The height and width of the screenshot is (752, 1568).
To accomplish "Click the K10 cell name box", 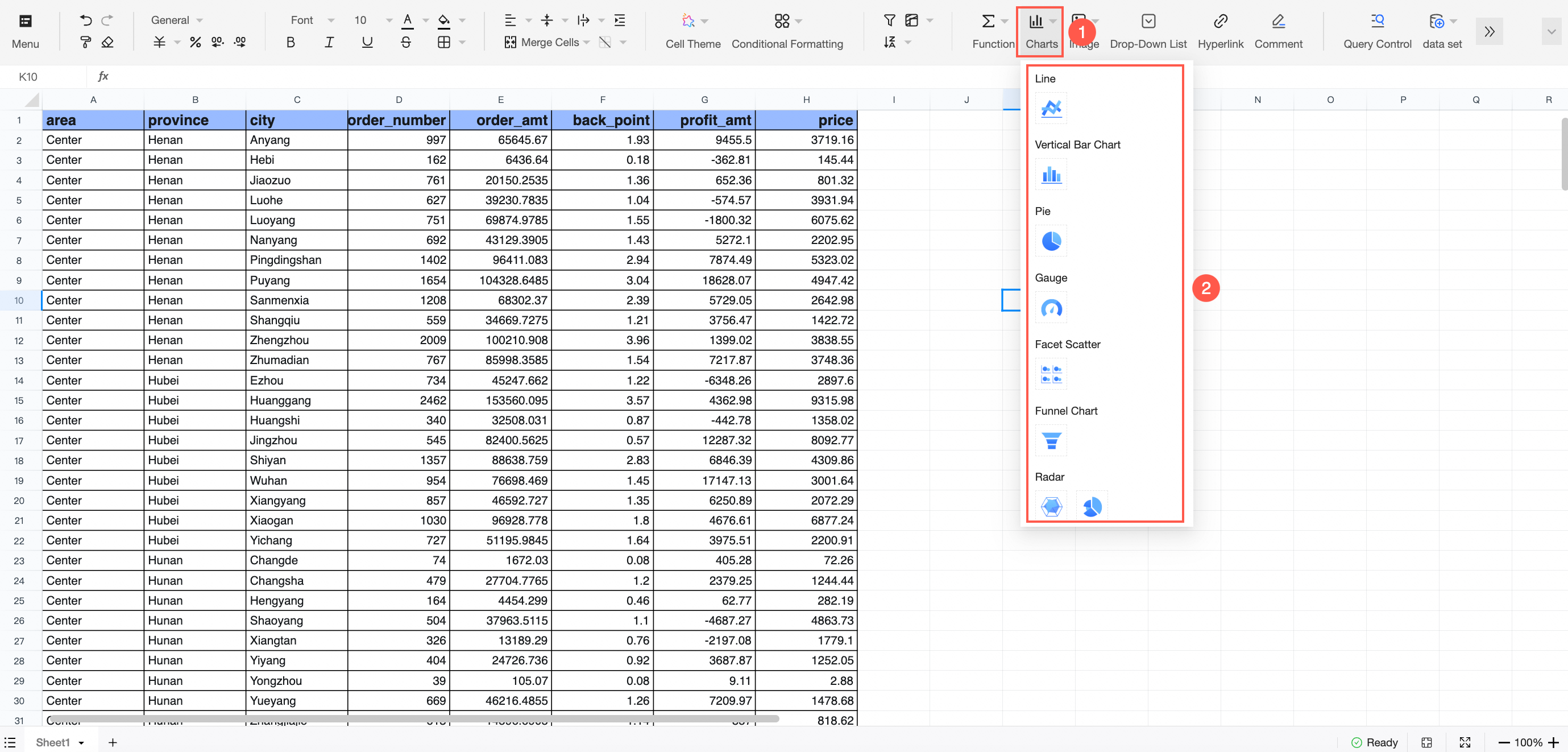I will [x=44, y=77].
